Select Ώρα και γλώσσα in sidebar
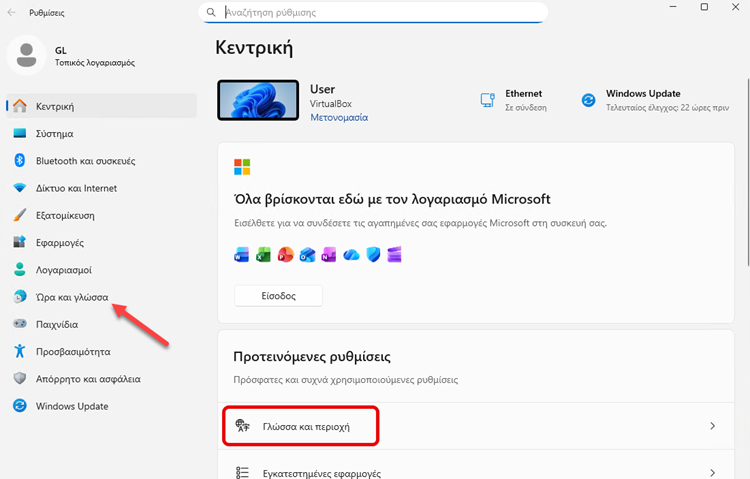750x479 pixels. [x=72, y=297]
